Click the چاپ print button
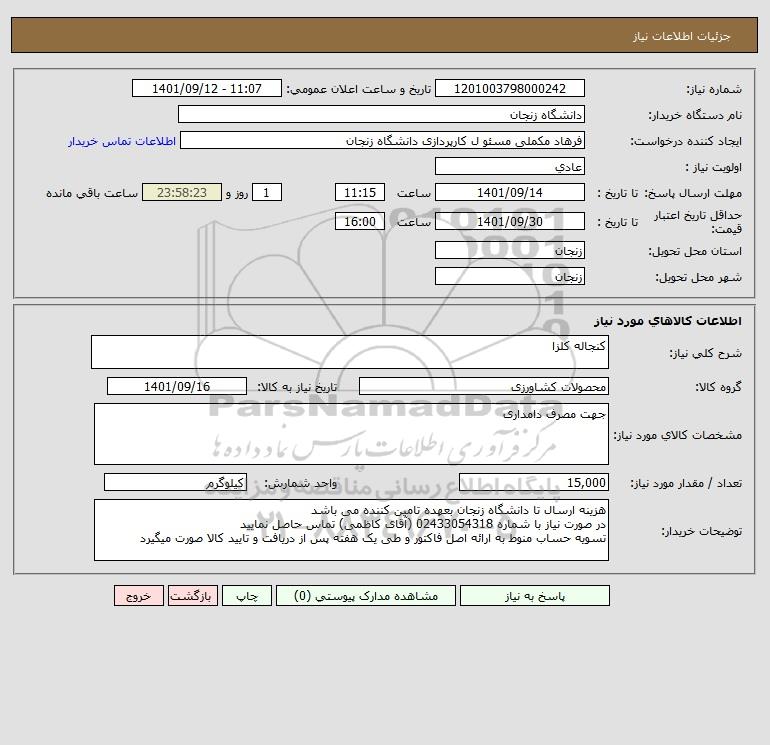The image size is (770, 745). point(247,596)
